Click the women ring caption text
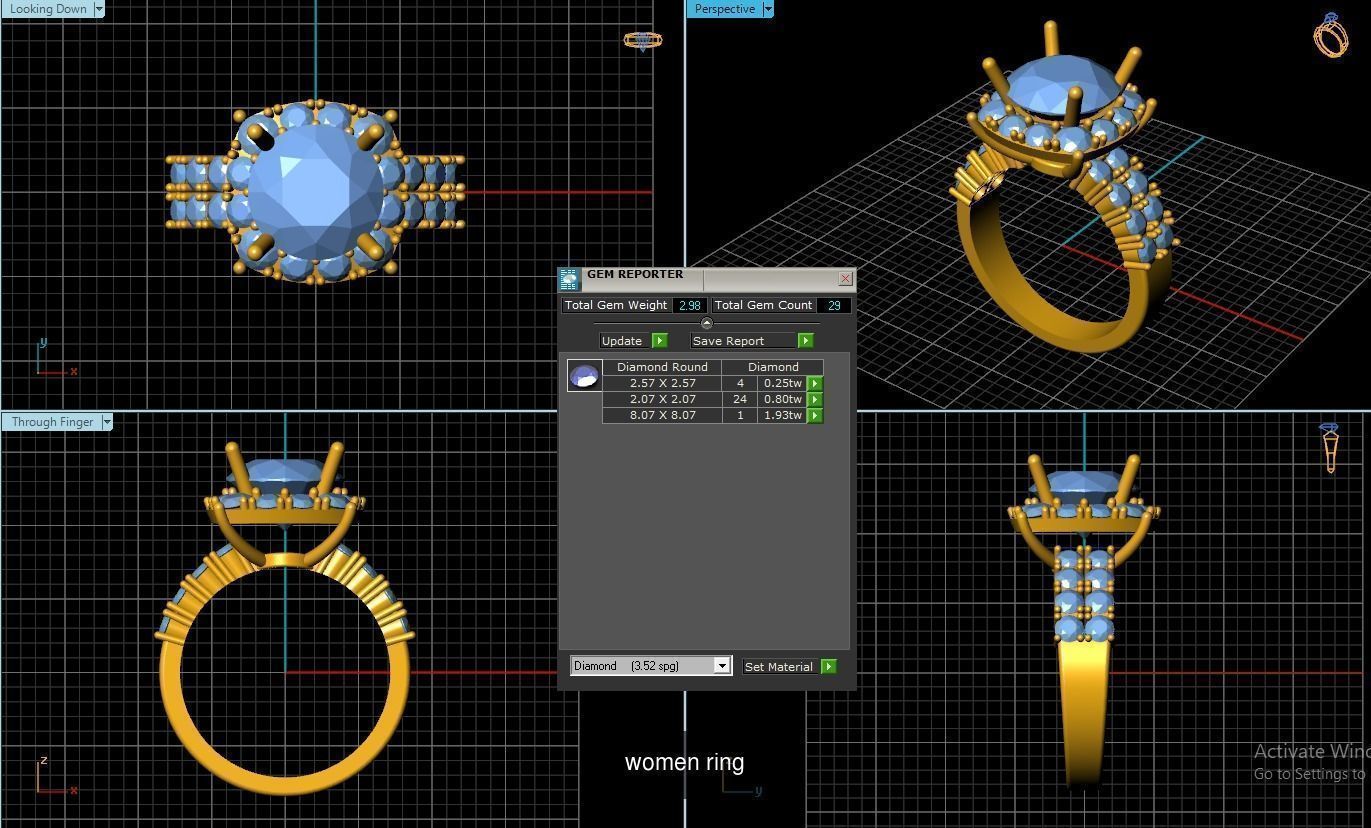This screenshot has height=828, width=1371. point(685,762)
